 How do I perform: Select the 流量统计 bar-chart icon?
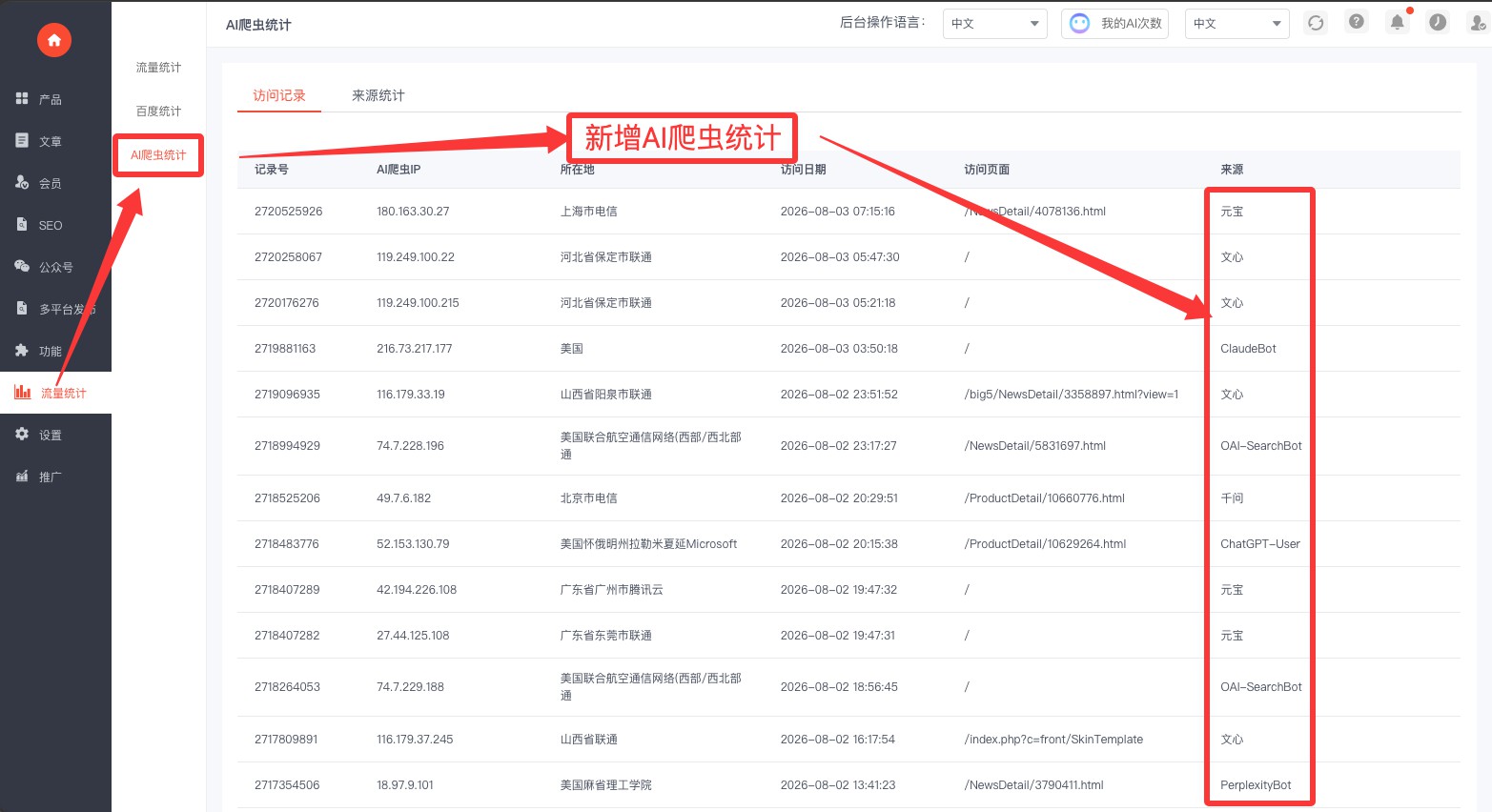pyautogui.click(x=22, y=392)
